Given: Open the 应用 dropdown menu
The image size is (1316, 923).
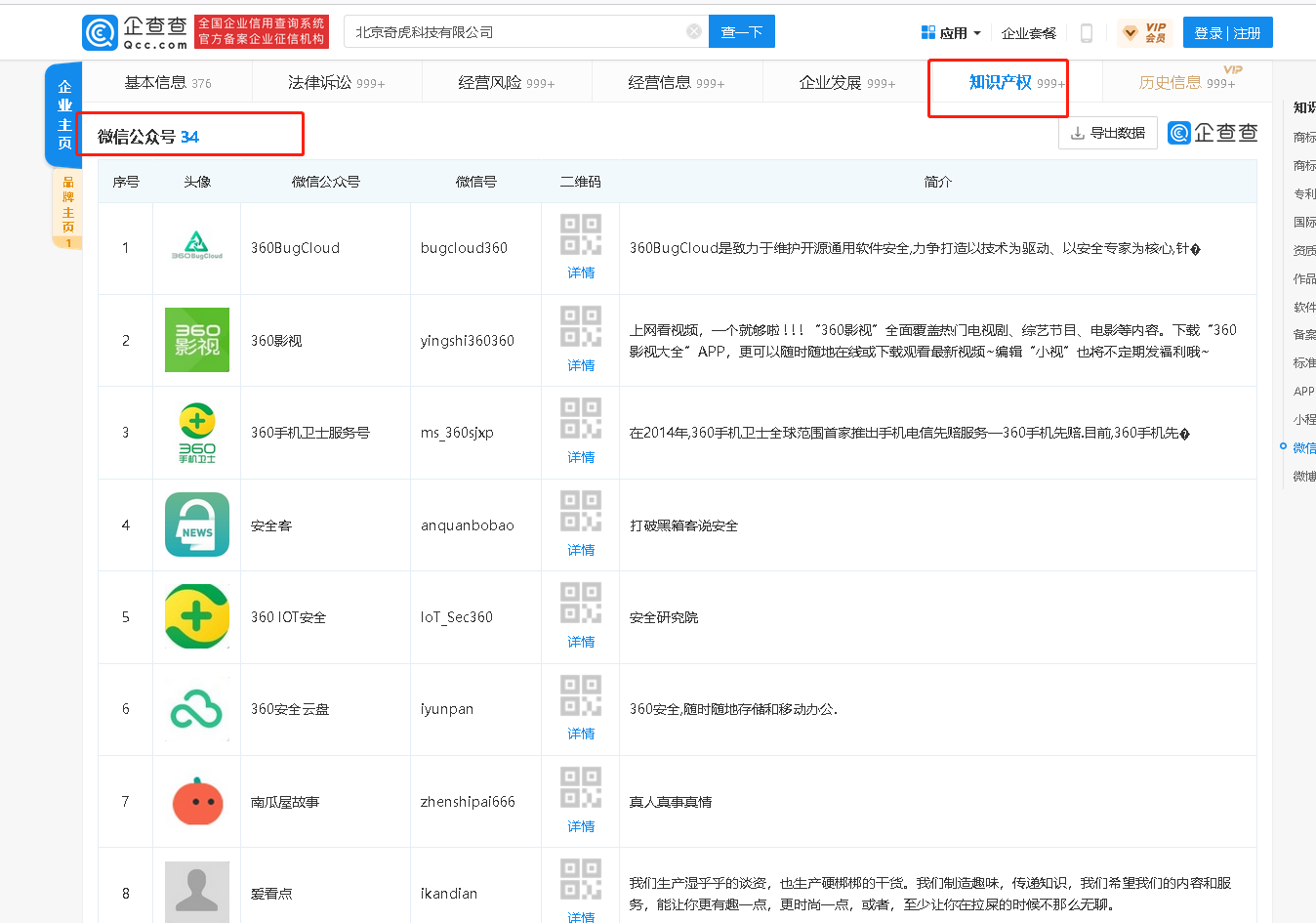Looking at the screenshot, I should 951,33.
